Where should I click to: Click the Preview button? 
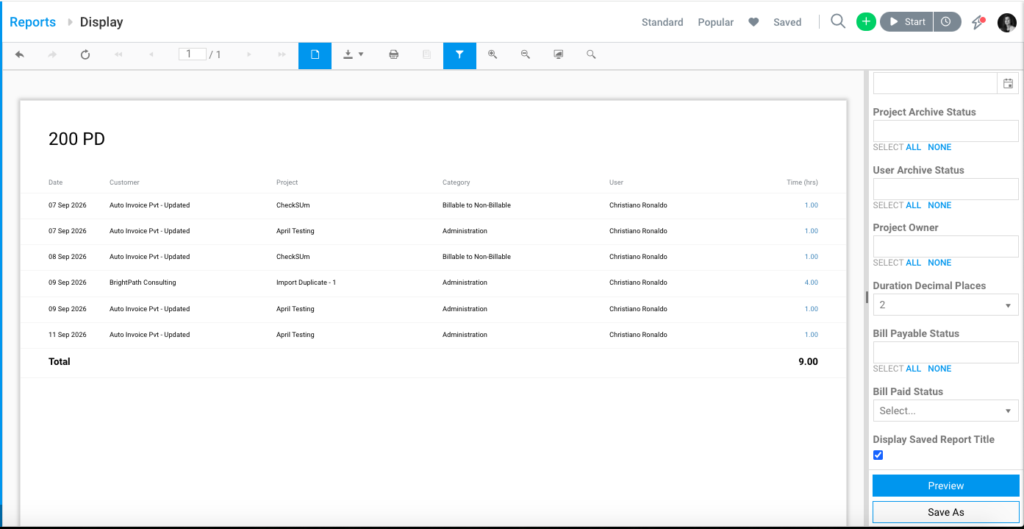click(x=946, y=486)
